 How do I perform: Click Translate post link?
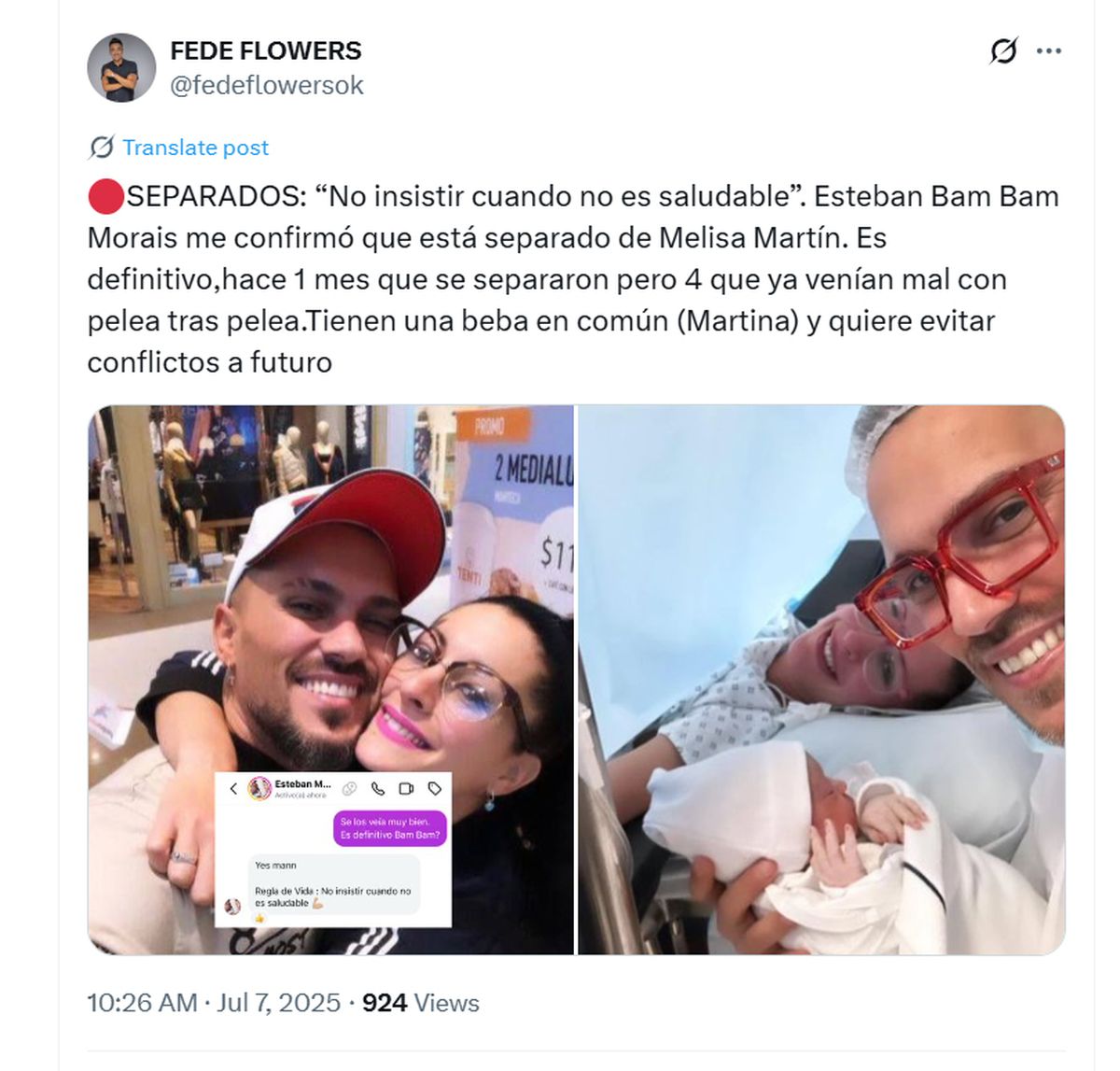coord(195,148)
